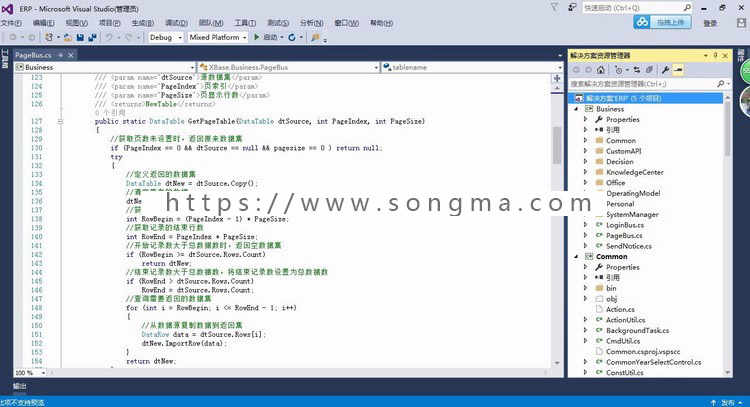Click the Undo arrow in the toolbar

point(109,37)
